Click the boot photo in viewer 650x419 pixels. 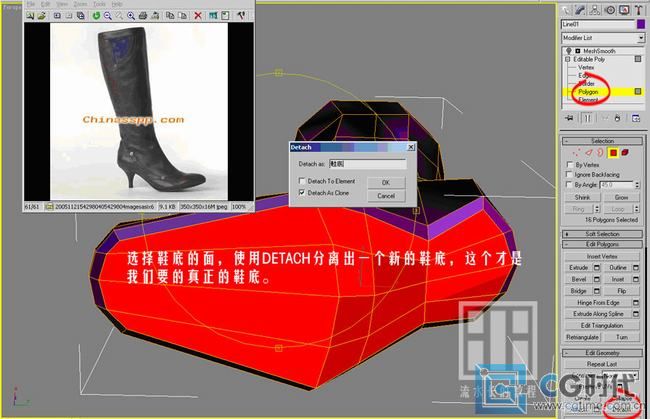[x=138, y=111]
